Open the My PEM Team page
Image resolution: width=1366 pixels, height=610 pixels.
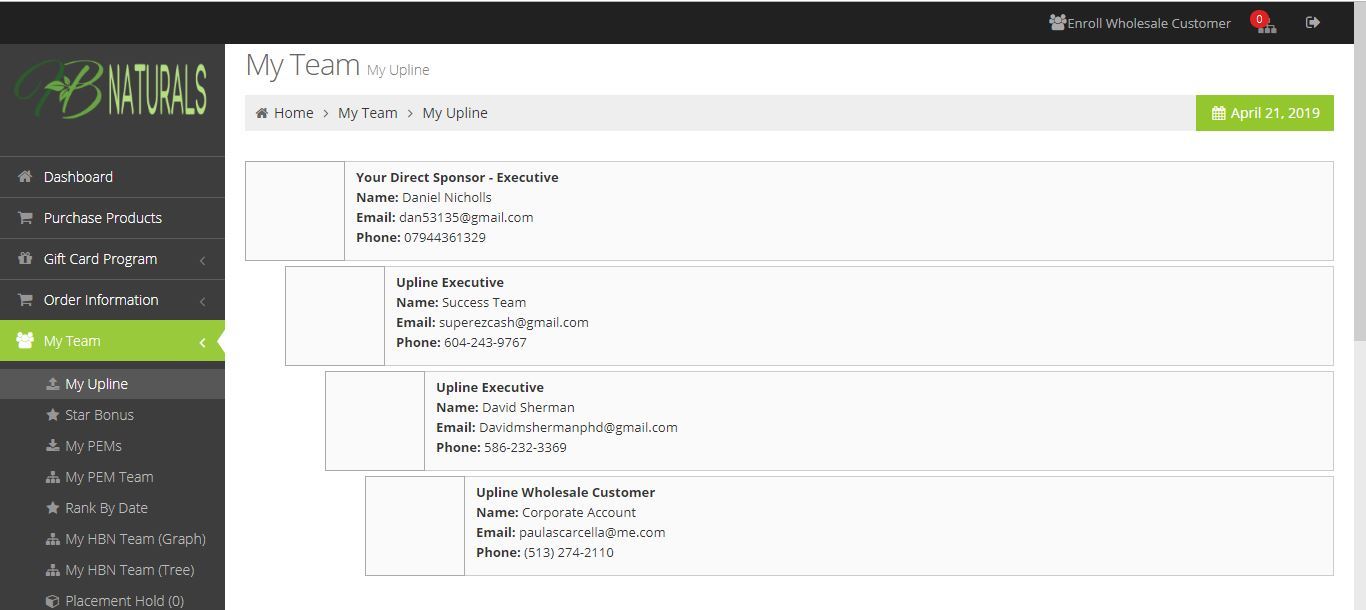coord(112,477)
